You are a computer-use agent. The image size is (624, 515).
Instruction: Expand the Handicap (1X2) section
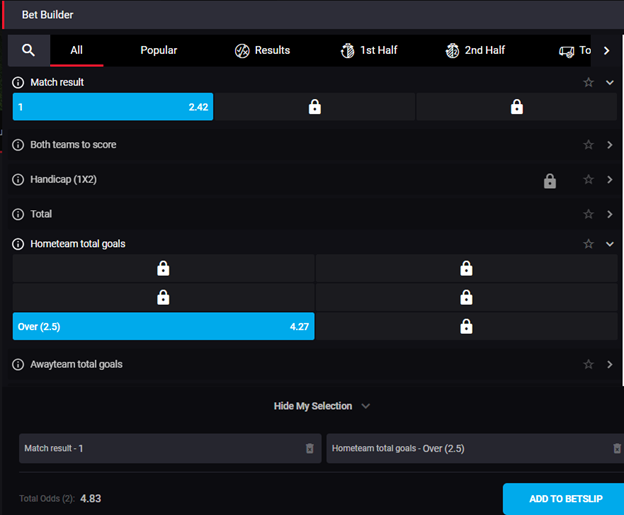pyautogui.click(x=610, y=179)
